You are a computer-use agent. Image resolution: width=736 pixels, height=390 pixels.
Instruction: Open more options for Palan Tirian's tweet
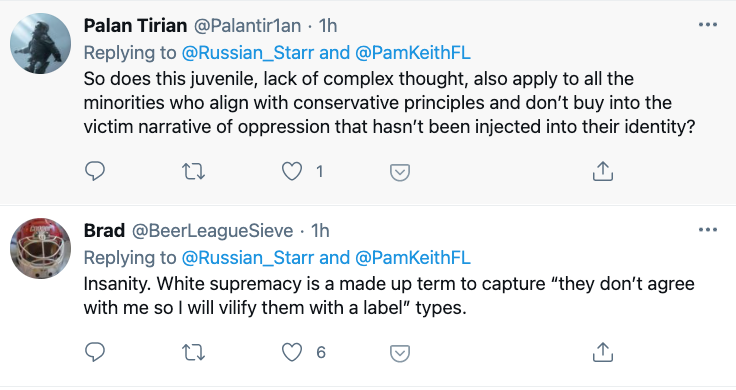tap(708, 24)
